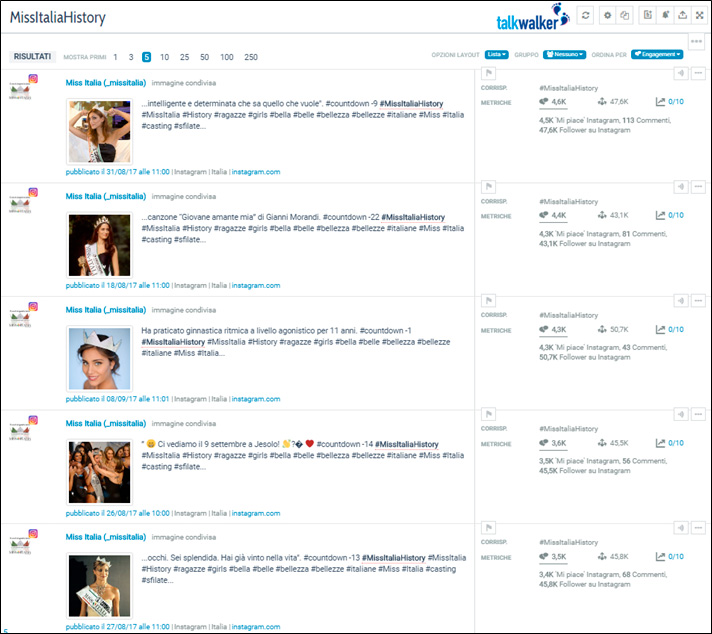The image size is (712, 634).
Task: Click megaphone icon on countdown -14 post
Action: tap(681, 414)
